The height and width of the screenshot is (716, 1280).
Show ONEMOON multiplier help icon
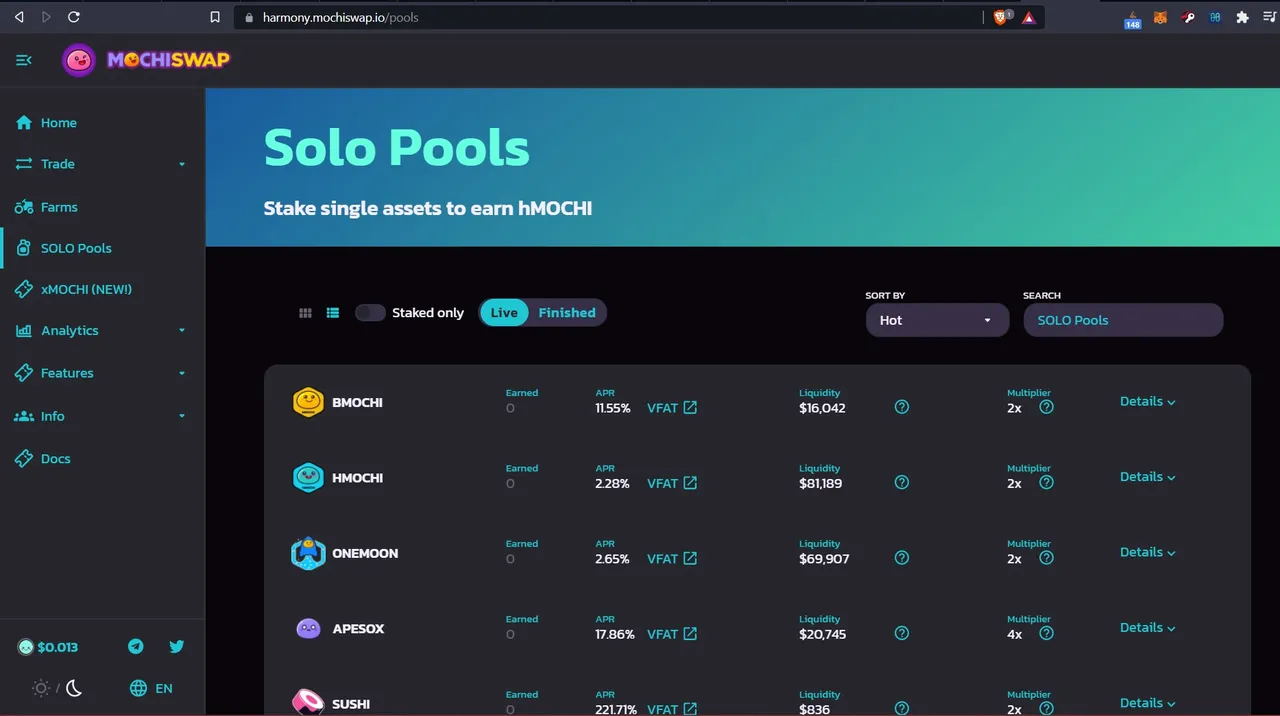pyautogui.click(x=1046, y=558)
